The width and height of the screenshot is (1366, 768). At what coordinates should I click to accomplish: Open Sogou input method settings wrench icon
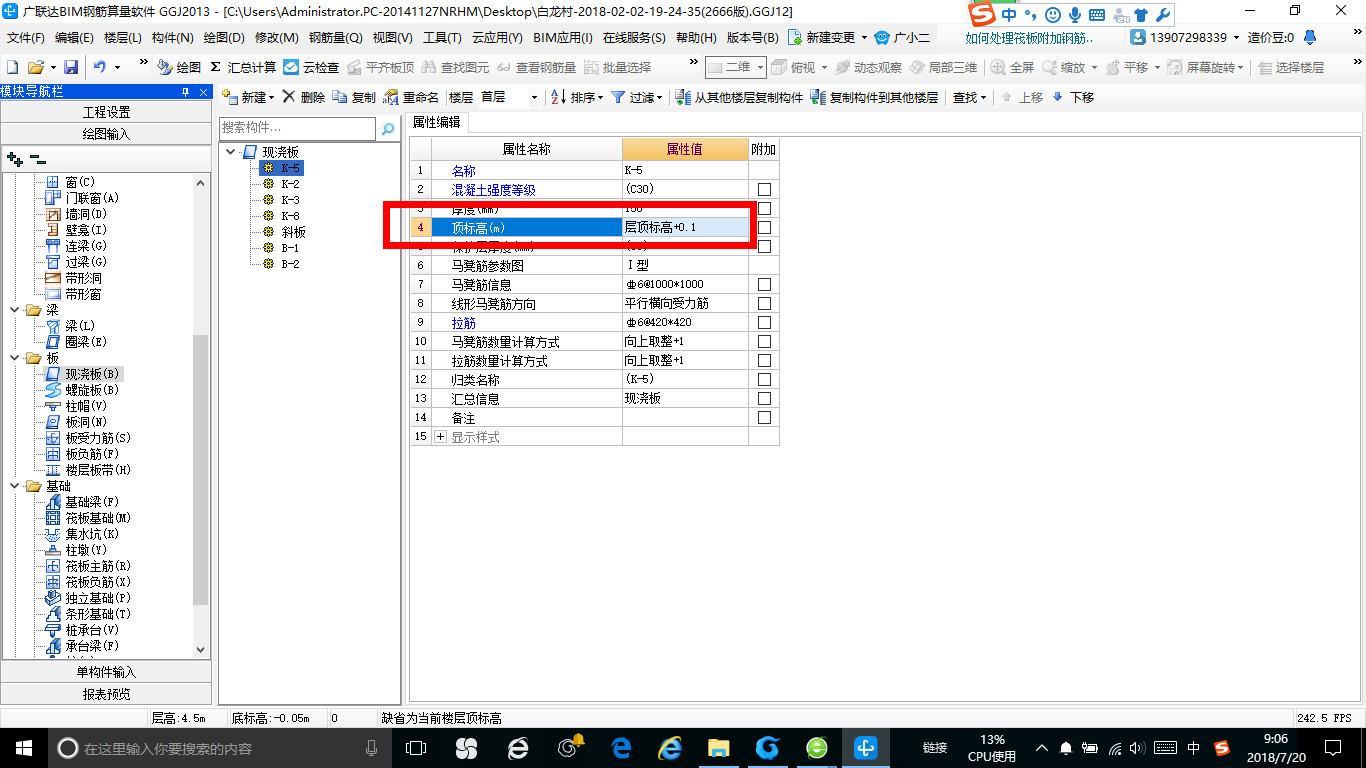click(x=1161, y=15)
